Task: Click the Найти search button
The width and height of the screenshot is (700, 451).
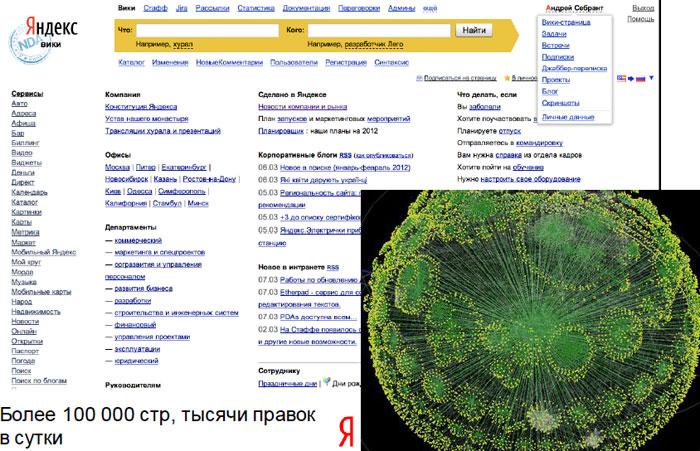Action: (474, 30)
